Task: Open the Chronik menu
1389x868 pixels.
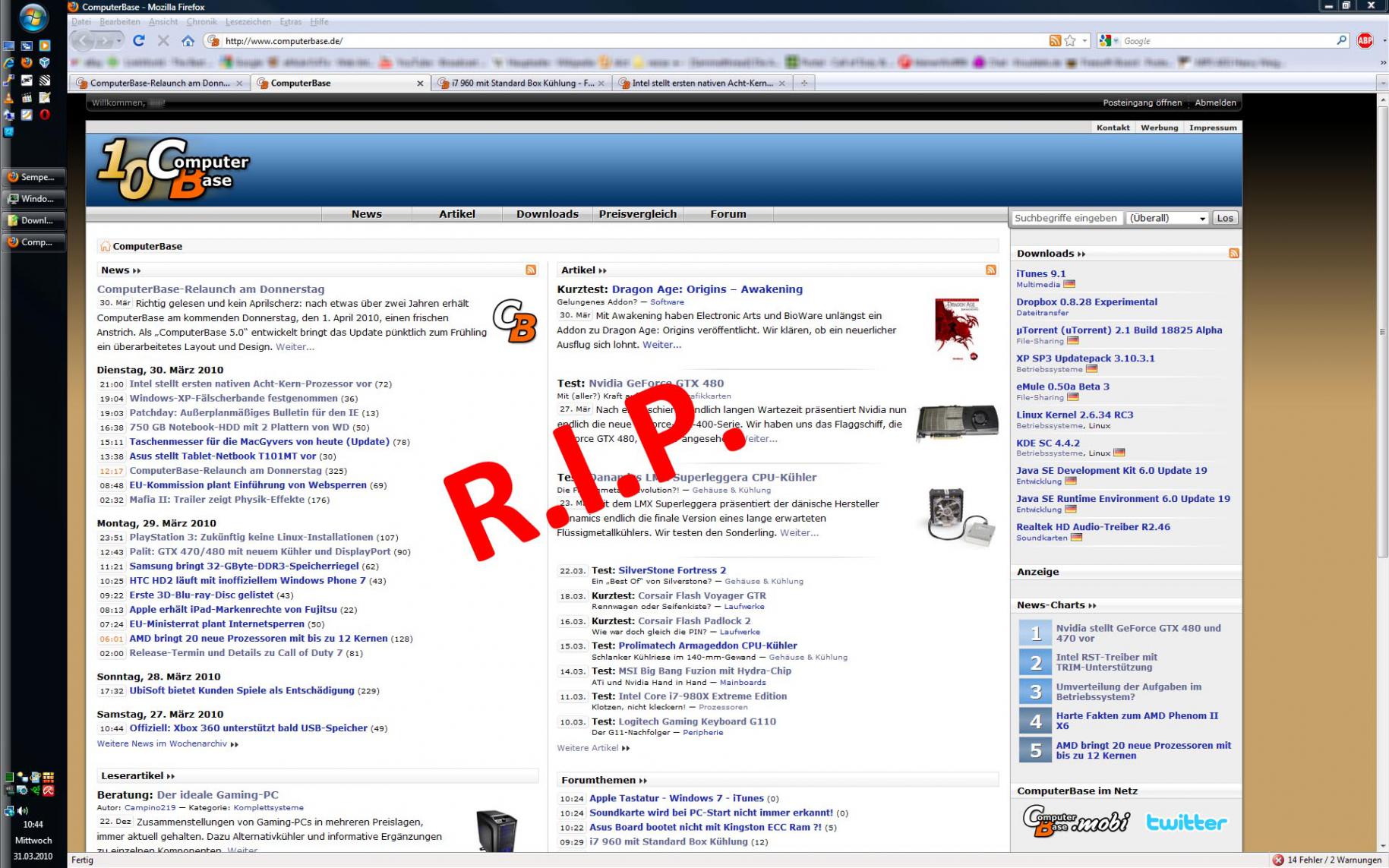Action: (x=201, y=22)
